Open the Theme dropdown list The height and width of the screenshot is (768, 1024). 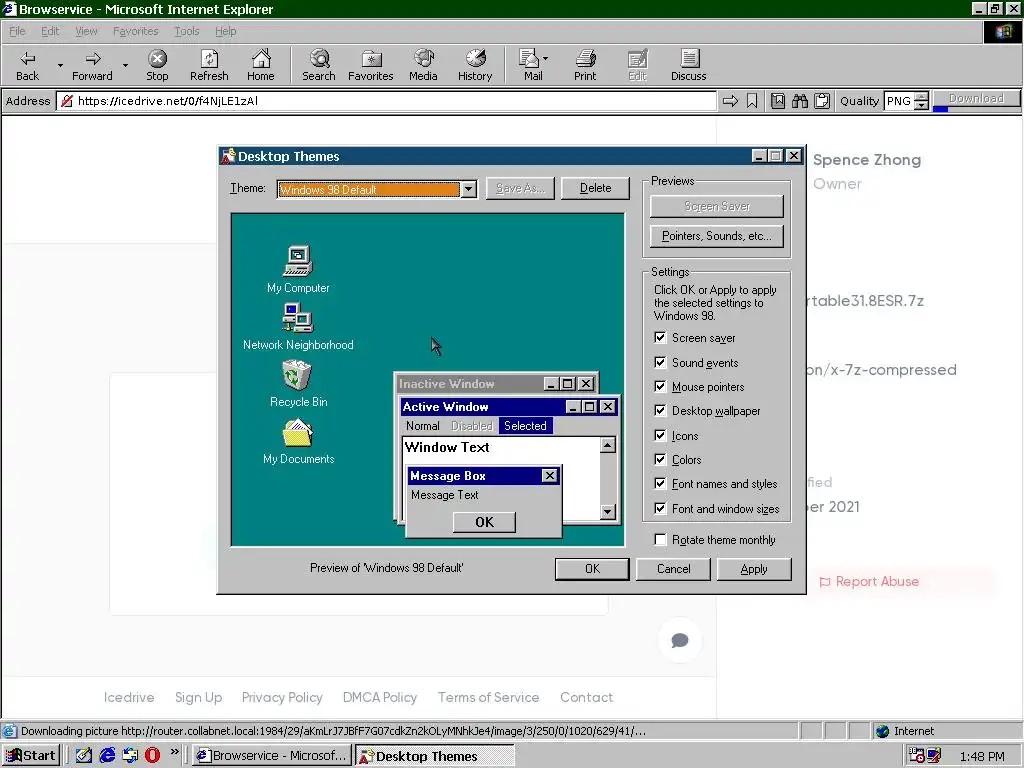(x=468, y=189)
